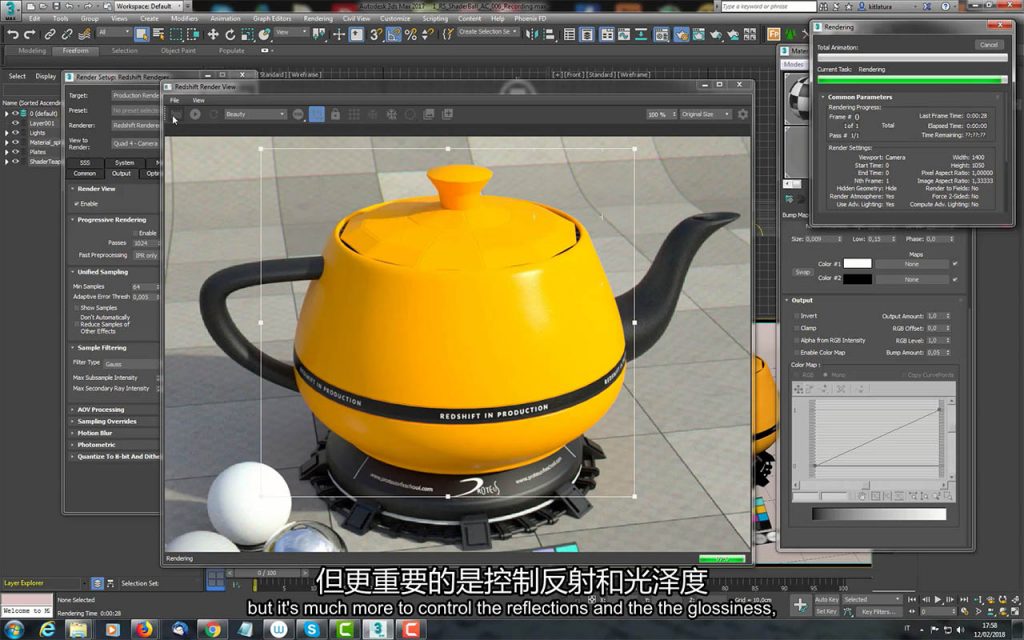This screenshot has height=640, width=1024.
Task: Click the Phoenix FD toolbar icon
Action: (774, 34)
